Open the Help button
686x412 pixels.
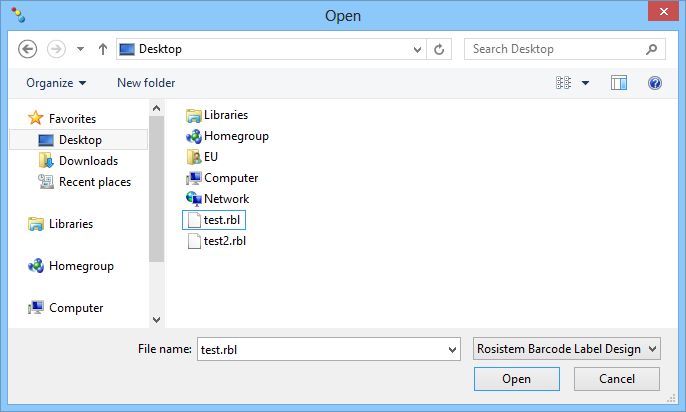[655, 83]
